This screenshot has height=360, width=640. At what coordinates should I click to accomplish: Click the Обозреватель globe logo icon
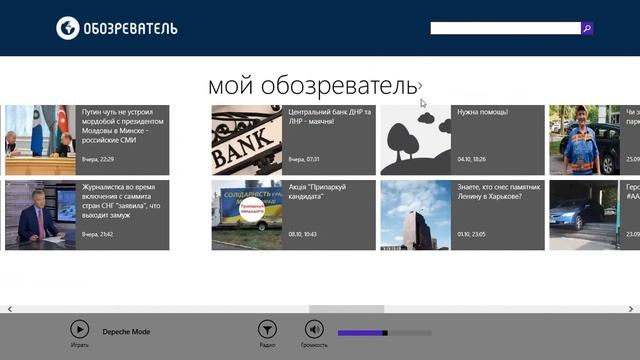(68, 28)
